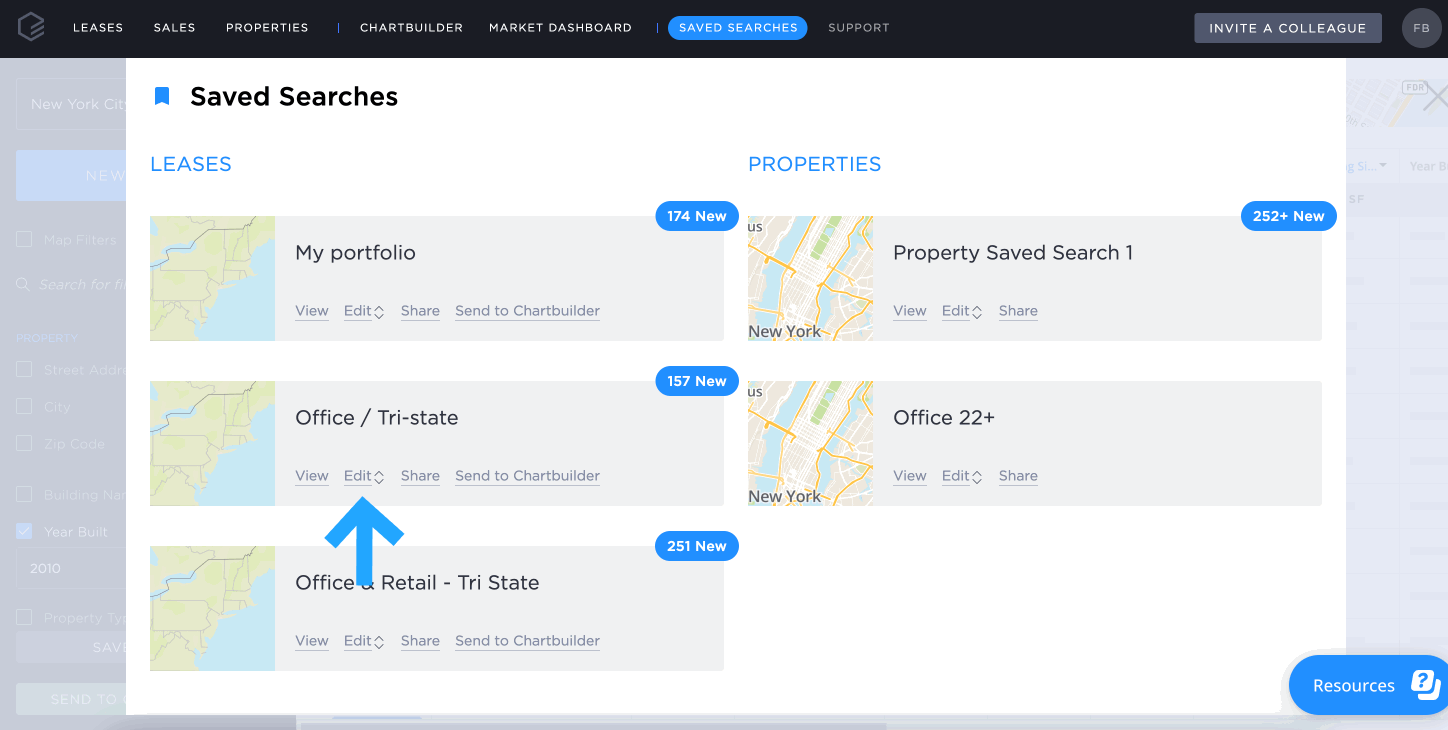The height and width of the screenshot is (730, 1448).
Task: Expand Edit dropdown for Office & Retail - Tri State
Action: tap(364, 641)
